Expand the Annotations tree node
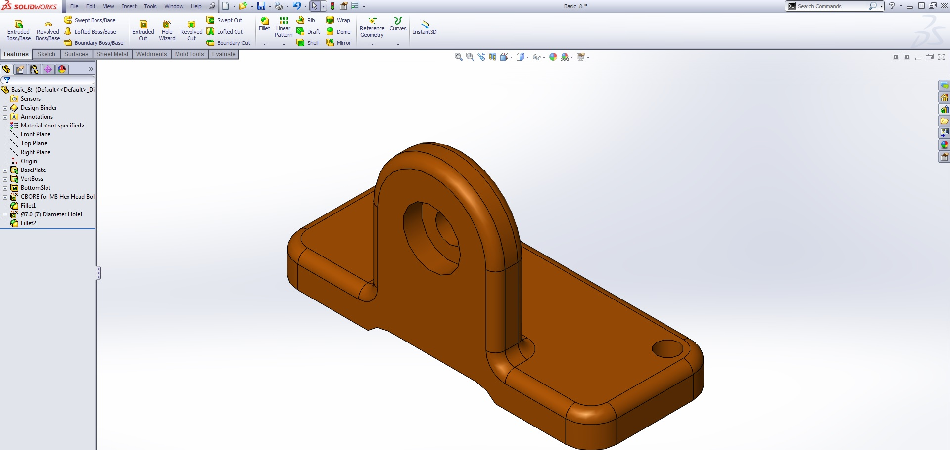The height and width of the screenshot is (450, 950). (5, 116)
